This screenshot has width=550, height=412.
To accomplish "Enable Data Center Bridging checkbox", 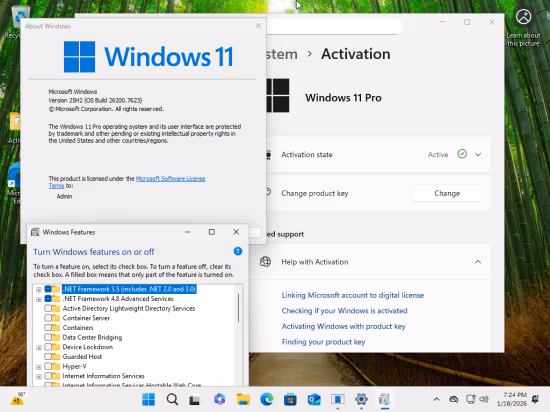I will click(48, 337).
